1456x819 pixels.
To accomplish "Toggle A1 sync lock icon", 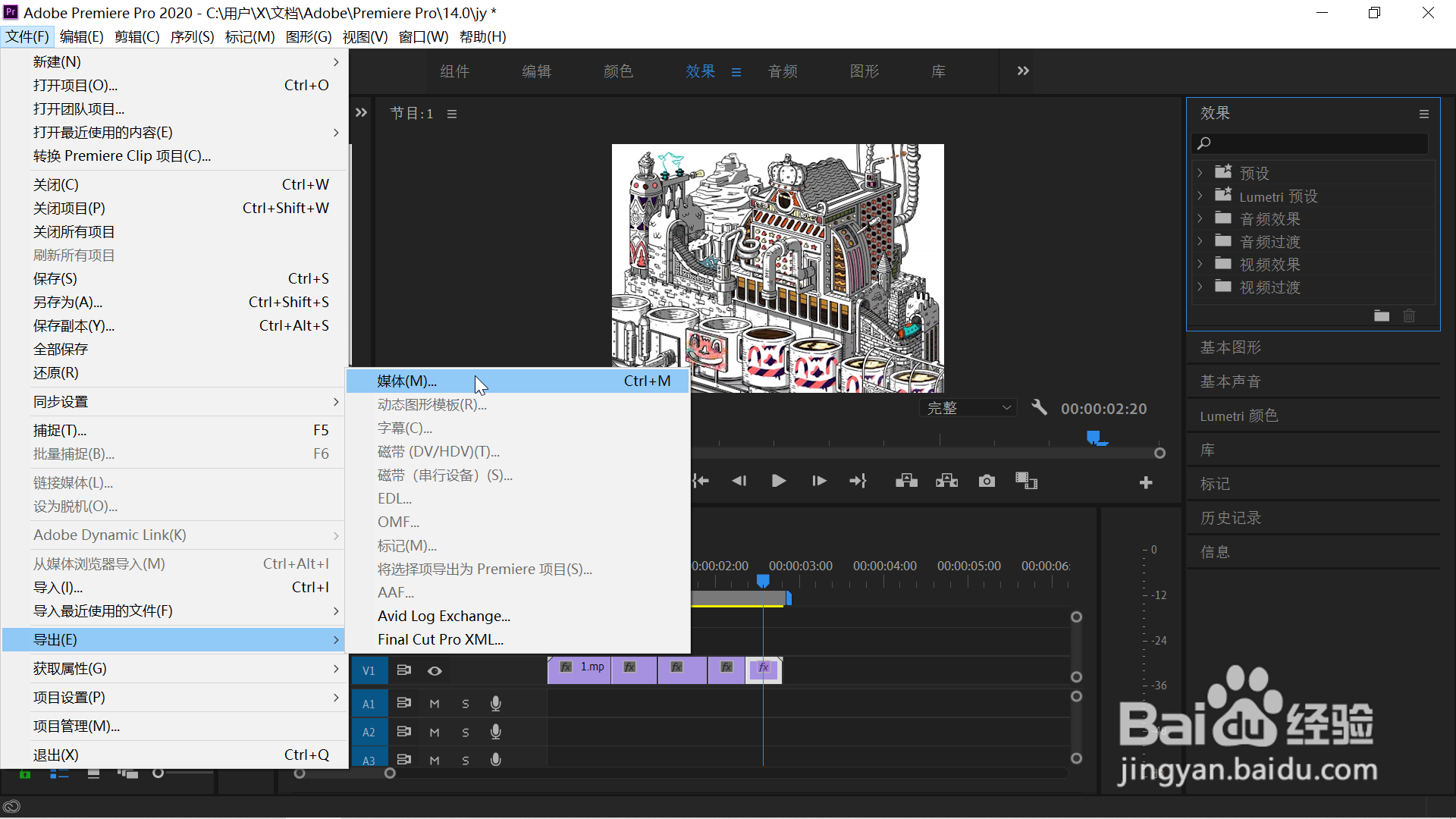I will pyautogui.click(x=404, y=703).
